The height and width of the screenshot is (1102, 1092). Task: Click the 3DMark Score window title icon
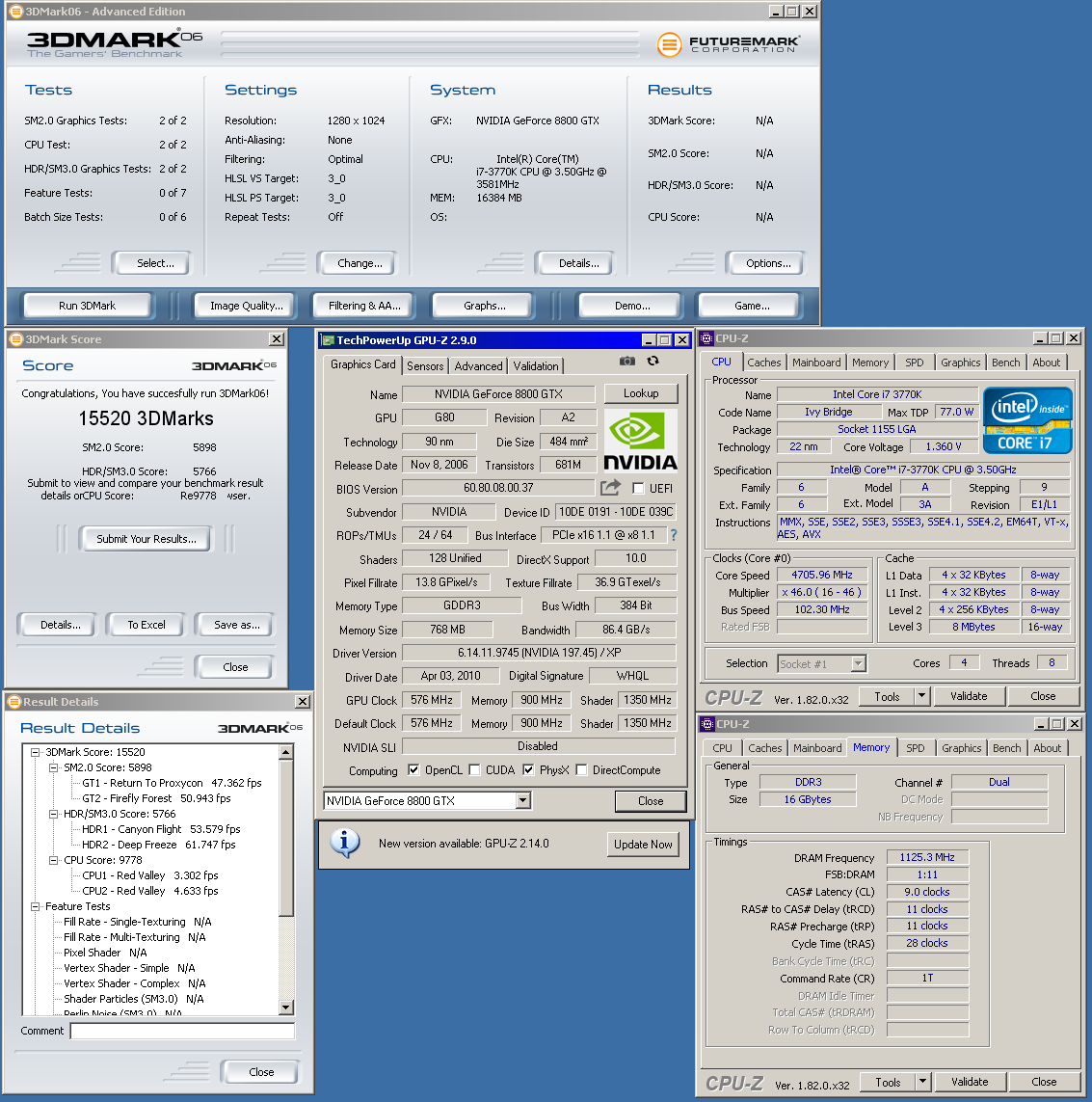[x=15, y=339]
